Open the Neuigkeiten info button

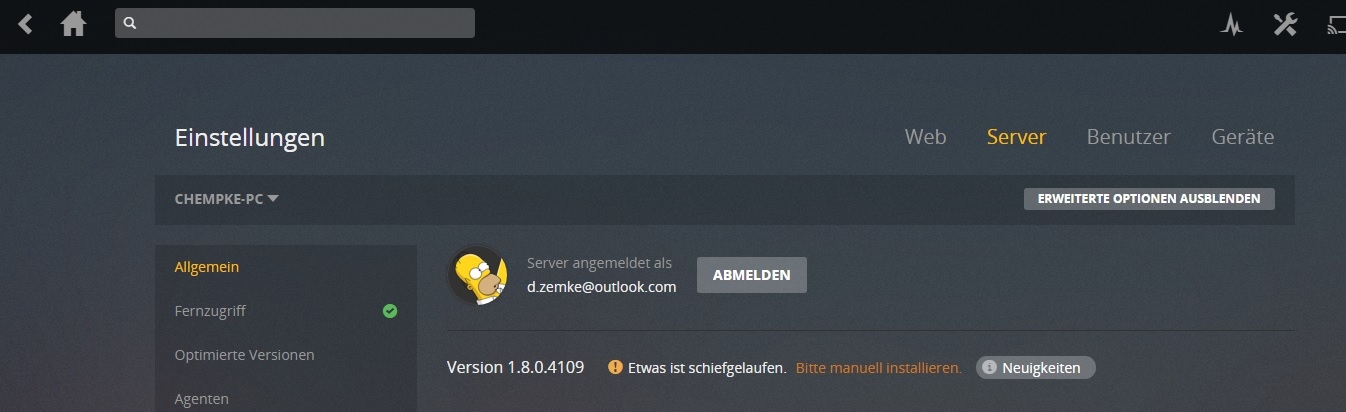(x=1036, y=368)
